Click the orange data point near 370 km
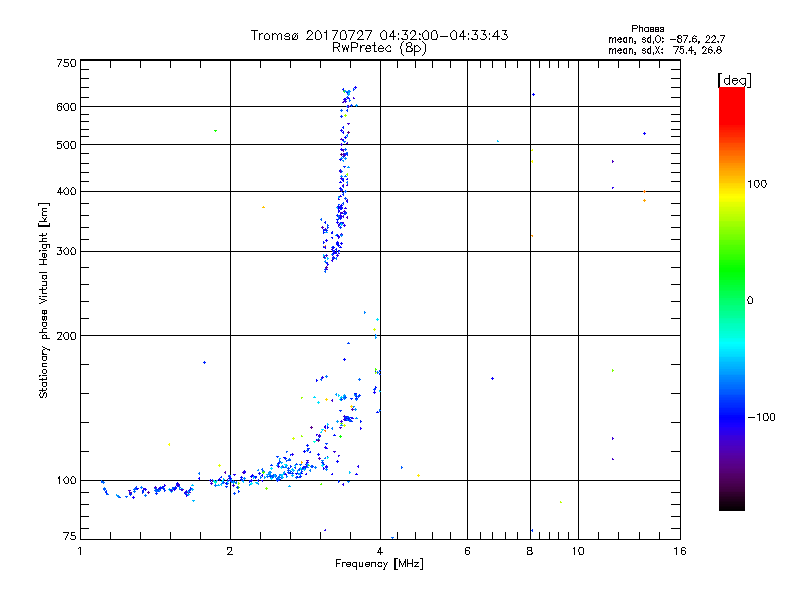Viewport: 800px width, 600px height. coord(263,207)
